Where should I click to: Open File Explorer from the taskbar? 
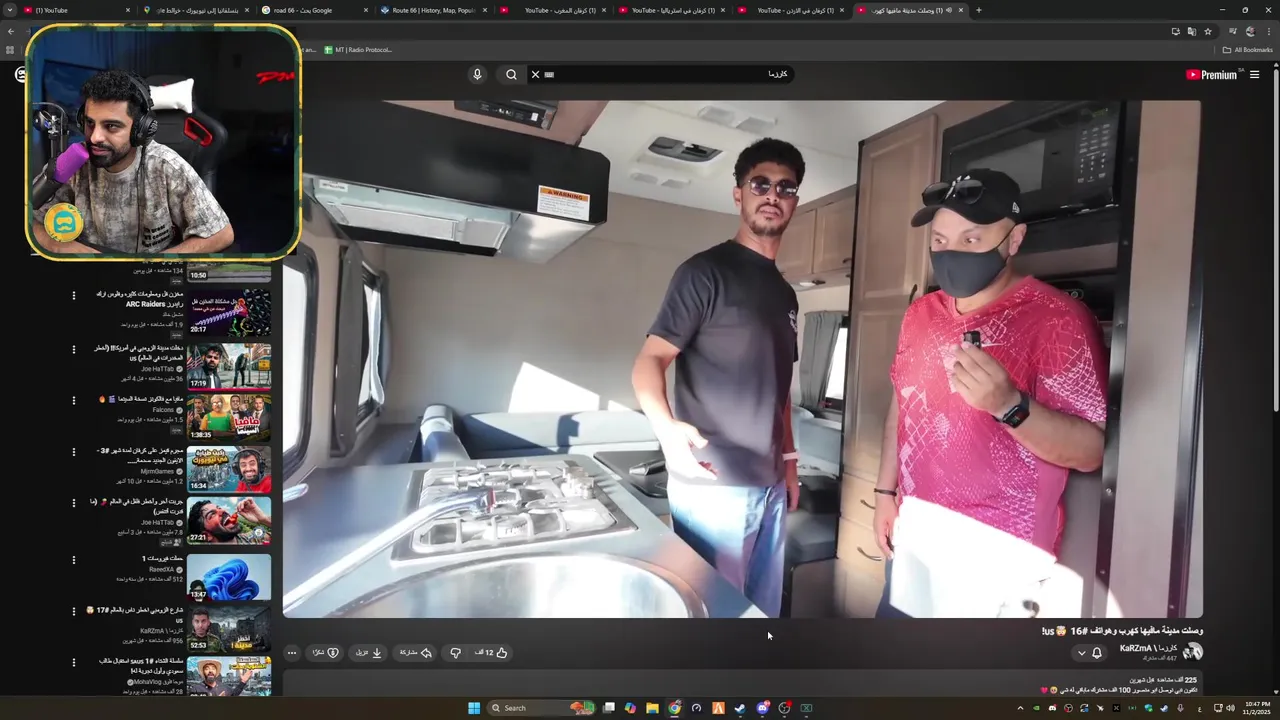(652, 708)
